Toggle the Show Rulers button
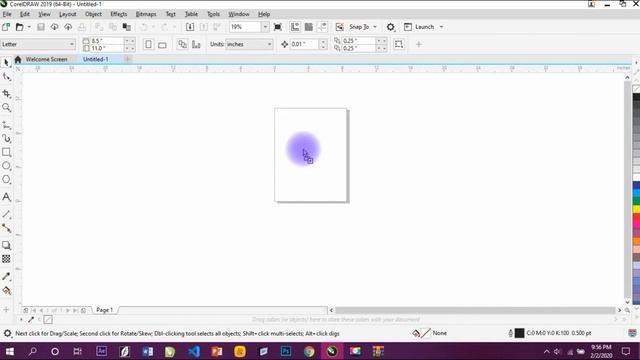Viewport: 640px width, 360px height. pos(295,27)
